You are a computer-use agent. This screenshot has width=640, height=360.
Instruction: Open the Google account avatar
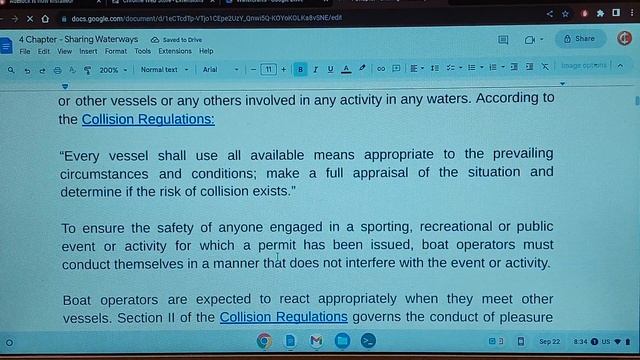click(x=624, y=38)
